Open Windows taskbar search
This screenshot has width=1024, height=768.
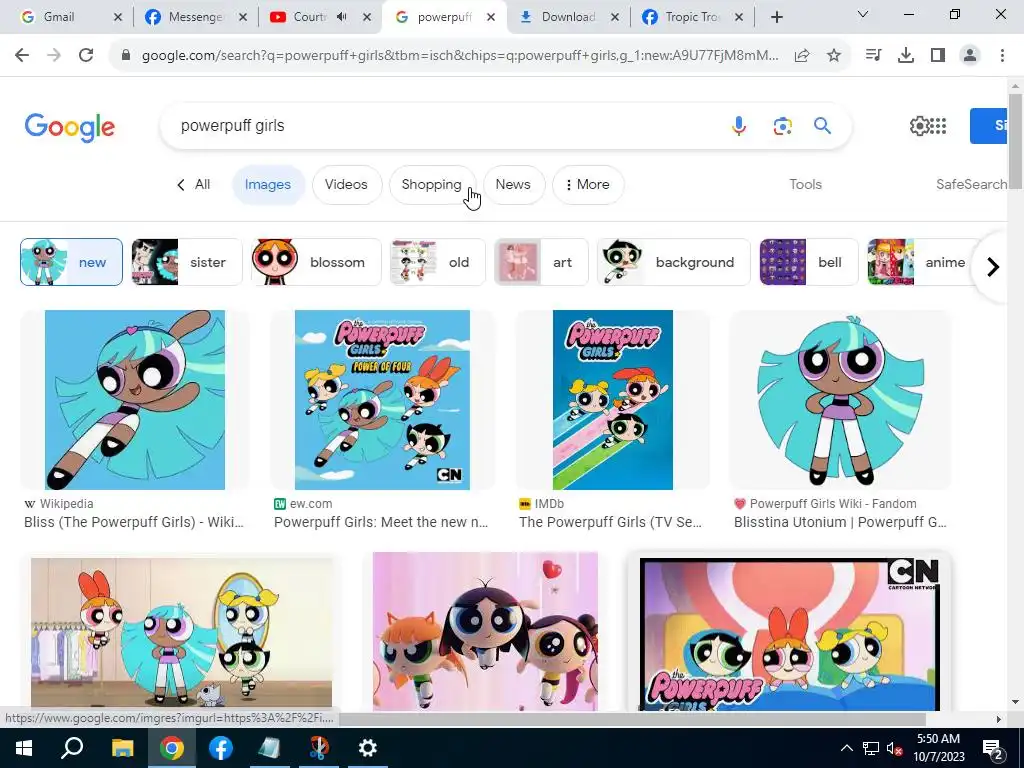click(x=72, y=748)
